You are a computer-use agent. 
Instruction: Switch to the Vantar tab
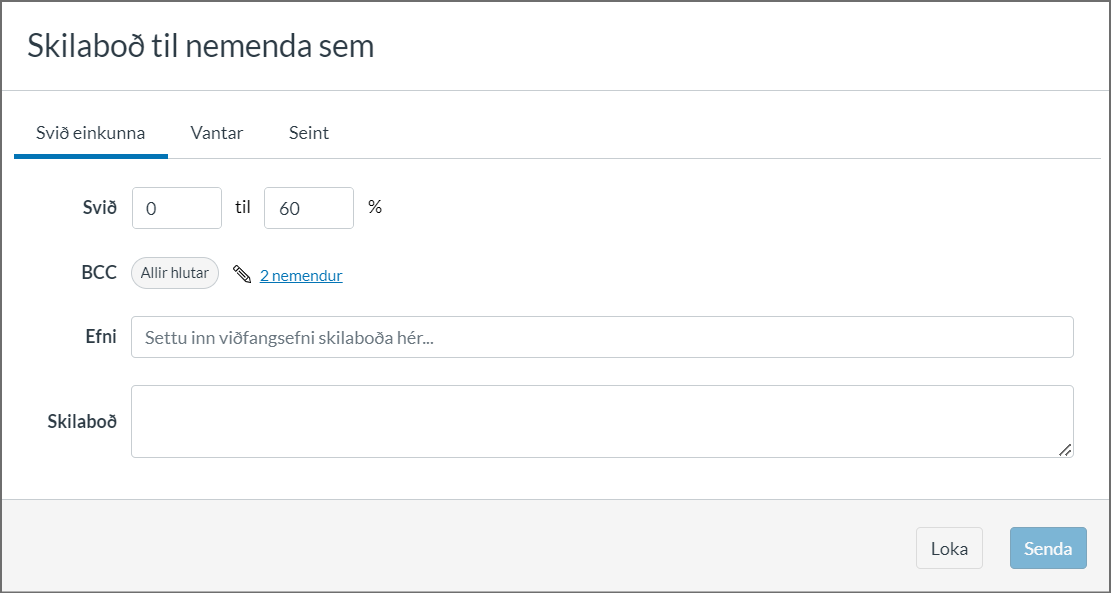[217, 133]
